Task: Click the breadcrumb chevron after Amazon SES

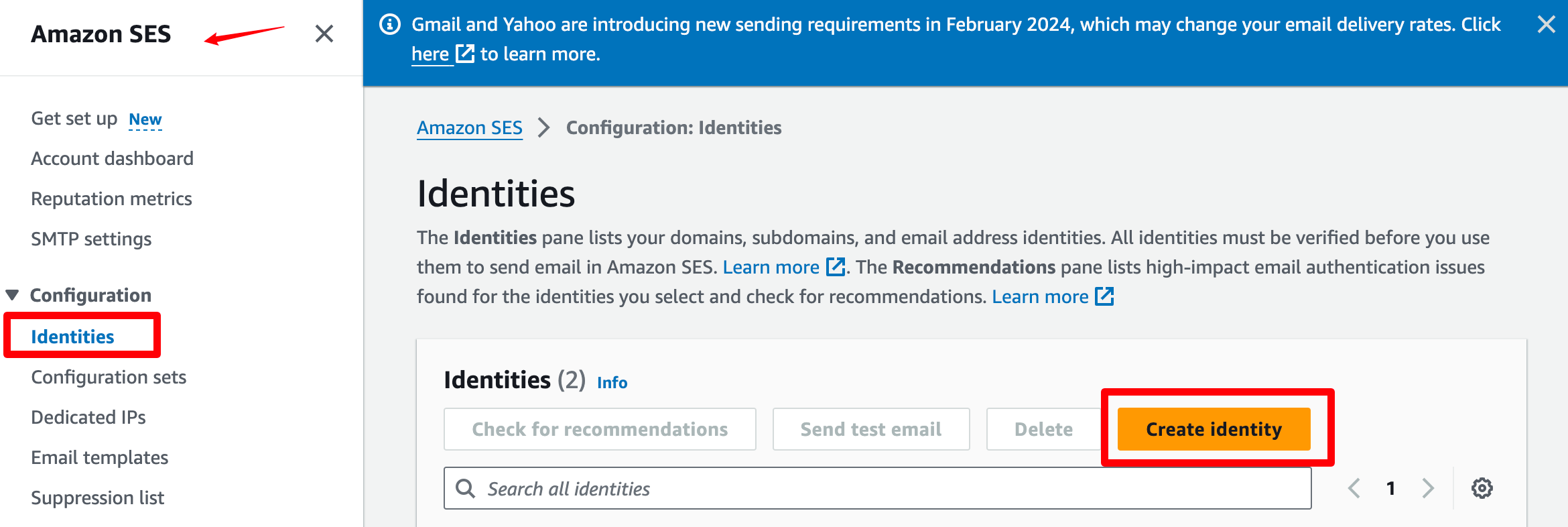Action: pyautogui.click(x=544, y=127)
